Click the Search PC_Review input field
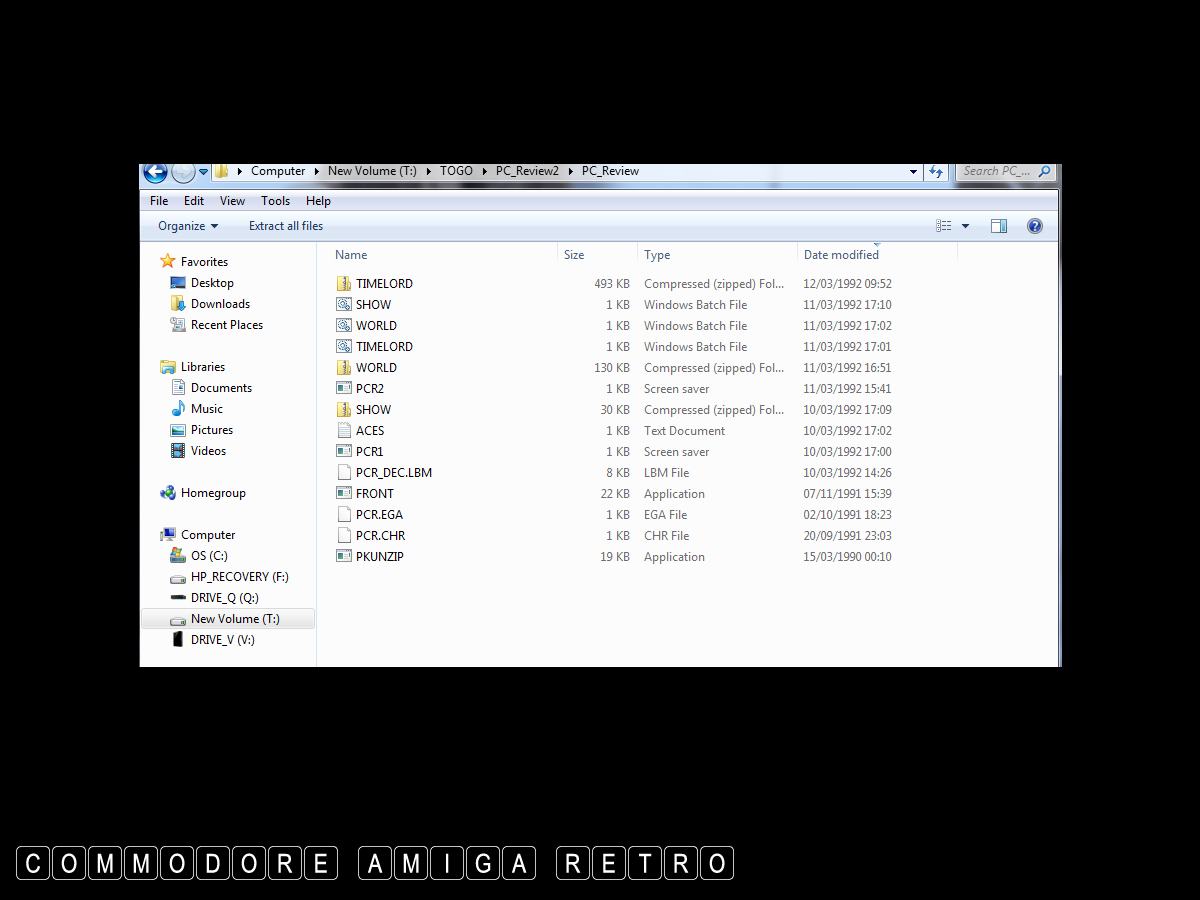The image size is (1200, 900). pyautogui.click(x=996, y=171)
